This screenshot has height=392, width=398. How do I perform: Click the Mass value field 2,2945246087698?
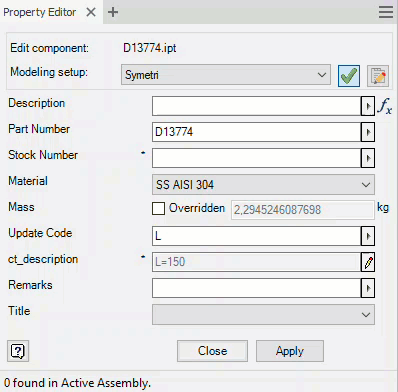click(303, 210)
